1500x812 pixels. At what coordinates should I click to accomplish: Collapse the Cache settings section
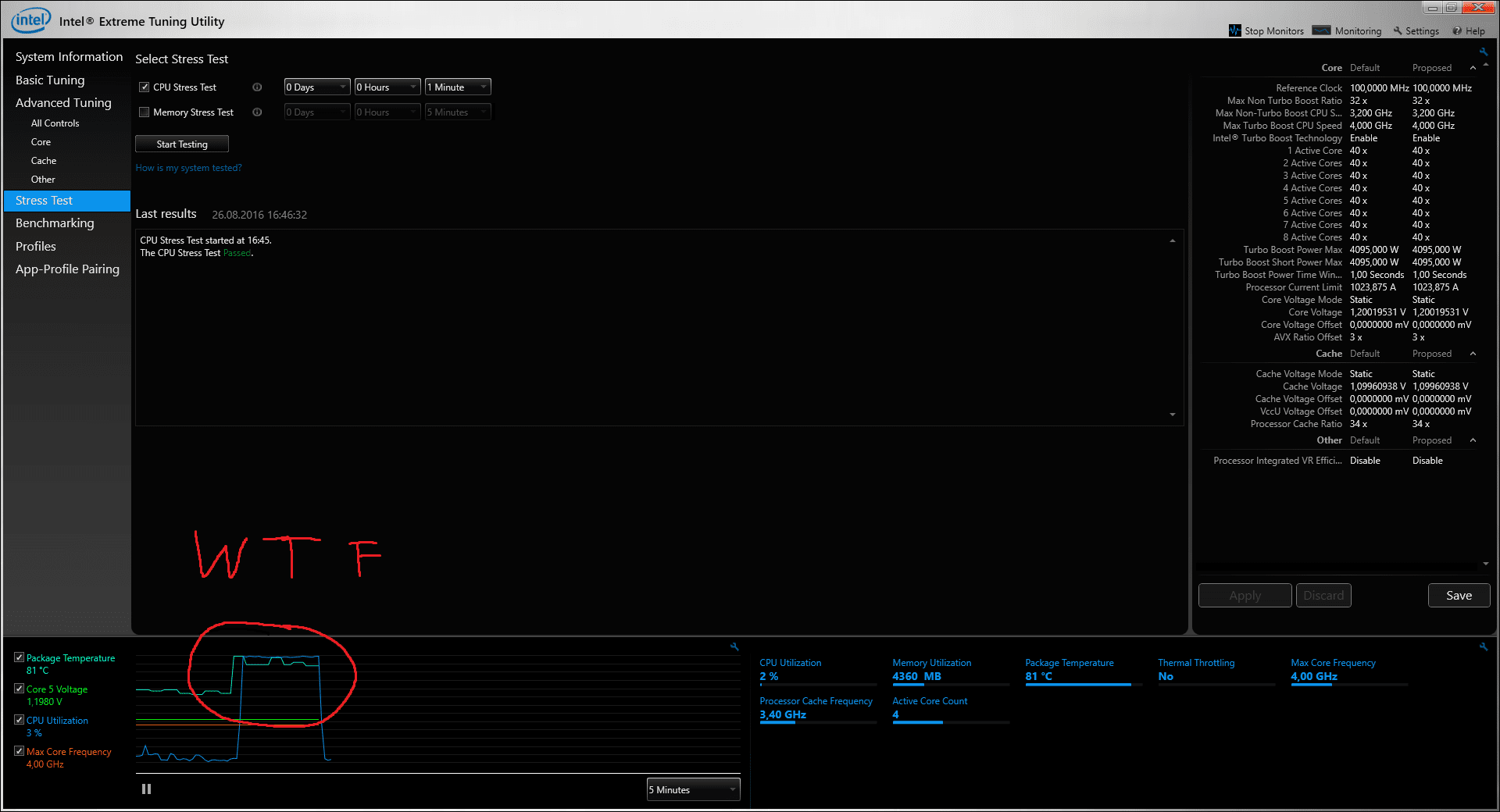click(1473, 354)
